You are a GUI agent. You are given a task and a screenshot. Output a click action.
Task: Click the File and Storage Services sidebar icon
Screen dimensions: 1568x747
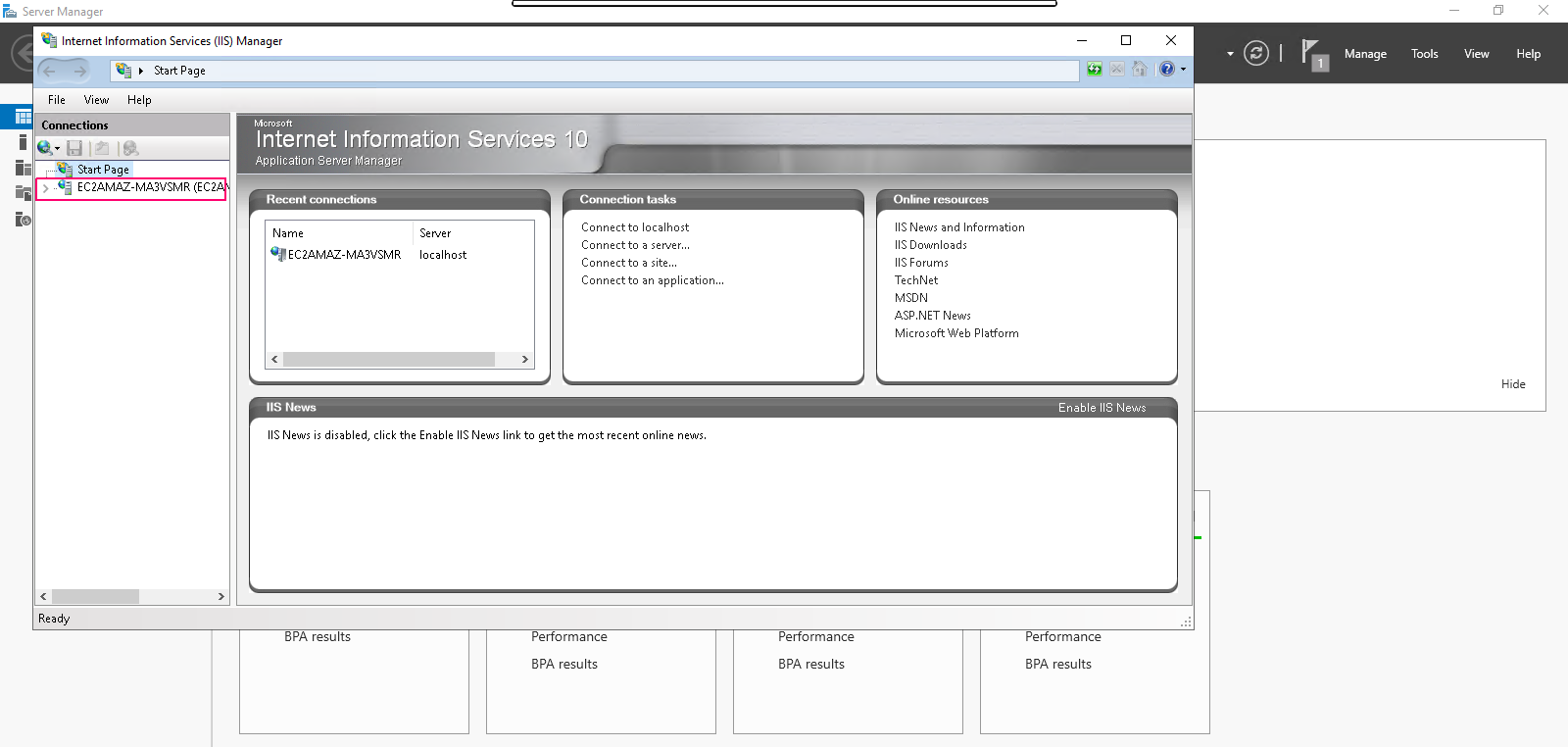tap(24, 193)
